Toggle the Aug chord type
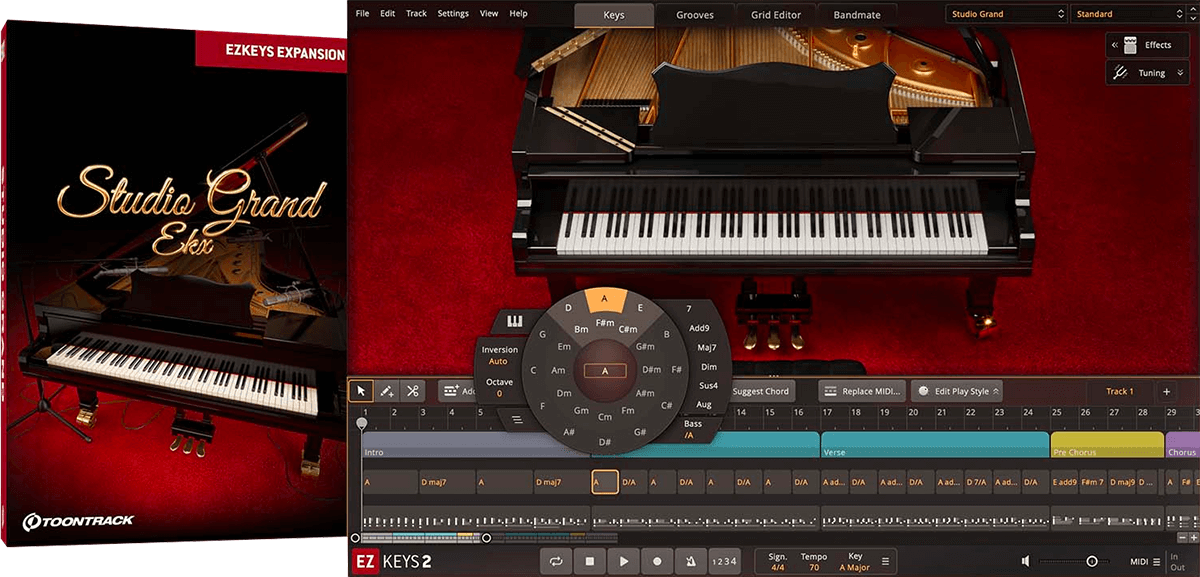 [x=703, y=404]
